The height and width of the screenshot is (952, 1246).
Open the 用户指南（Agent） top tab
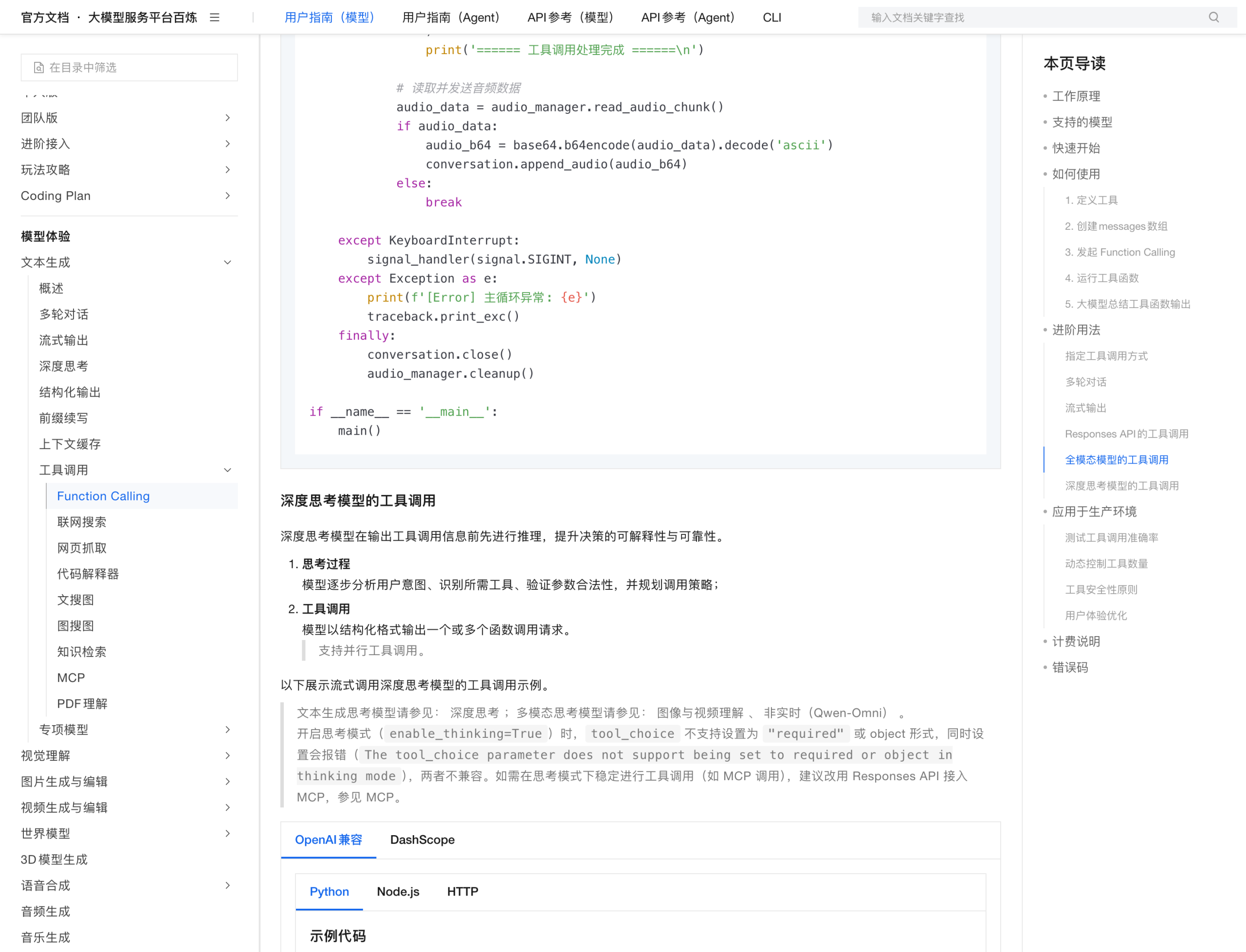pyautogui.click(x=451, y=18)
